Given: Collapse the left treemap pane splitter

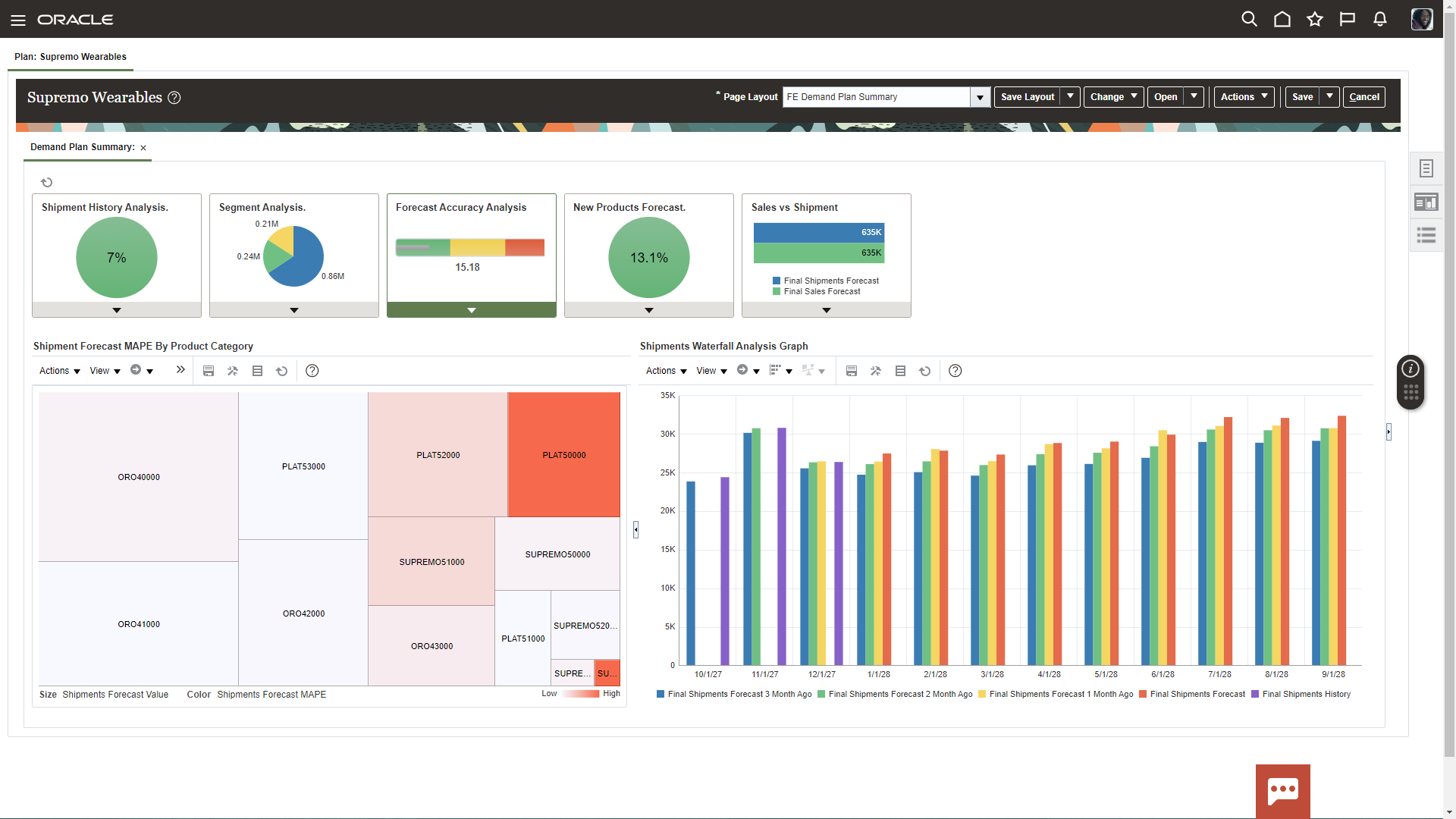Looking at the screenshot, I should pos(635,529).
